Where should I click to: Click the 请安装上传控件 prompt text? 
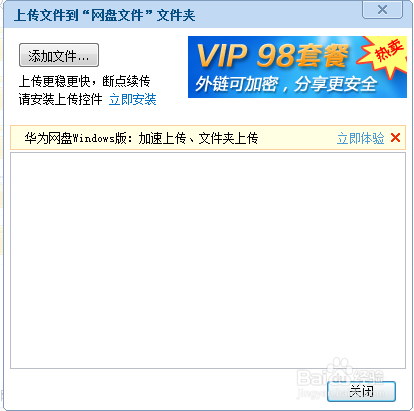click(x=60, y=99)
